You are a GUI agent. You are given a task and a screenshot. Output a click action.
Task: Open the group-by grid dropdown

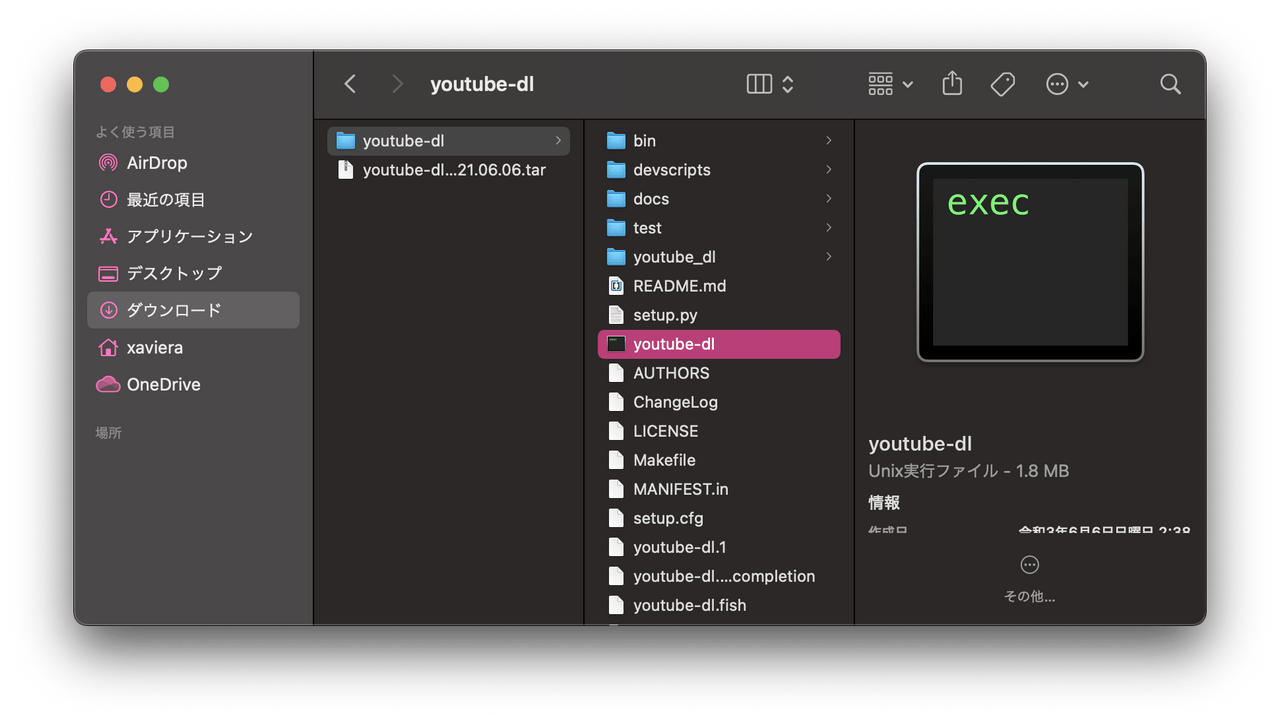(890, 84)
